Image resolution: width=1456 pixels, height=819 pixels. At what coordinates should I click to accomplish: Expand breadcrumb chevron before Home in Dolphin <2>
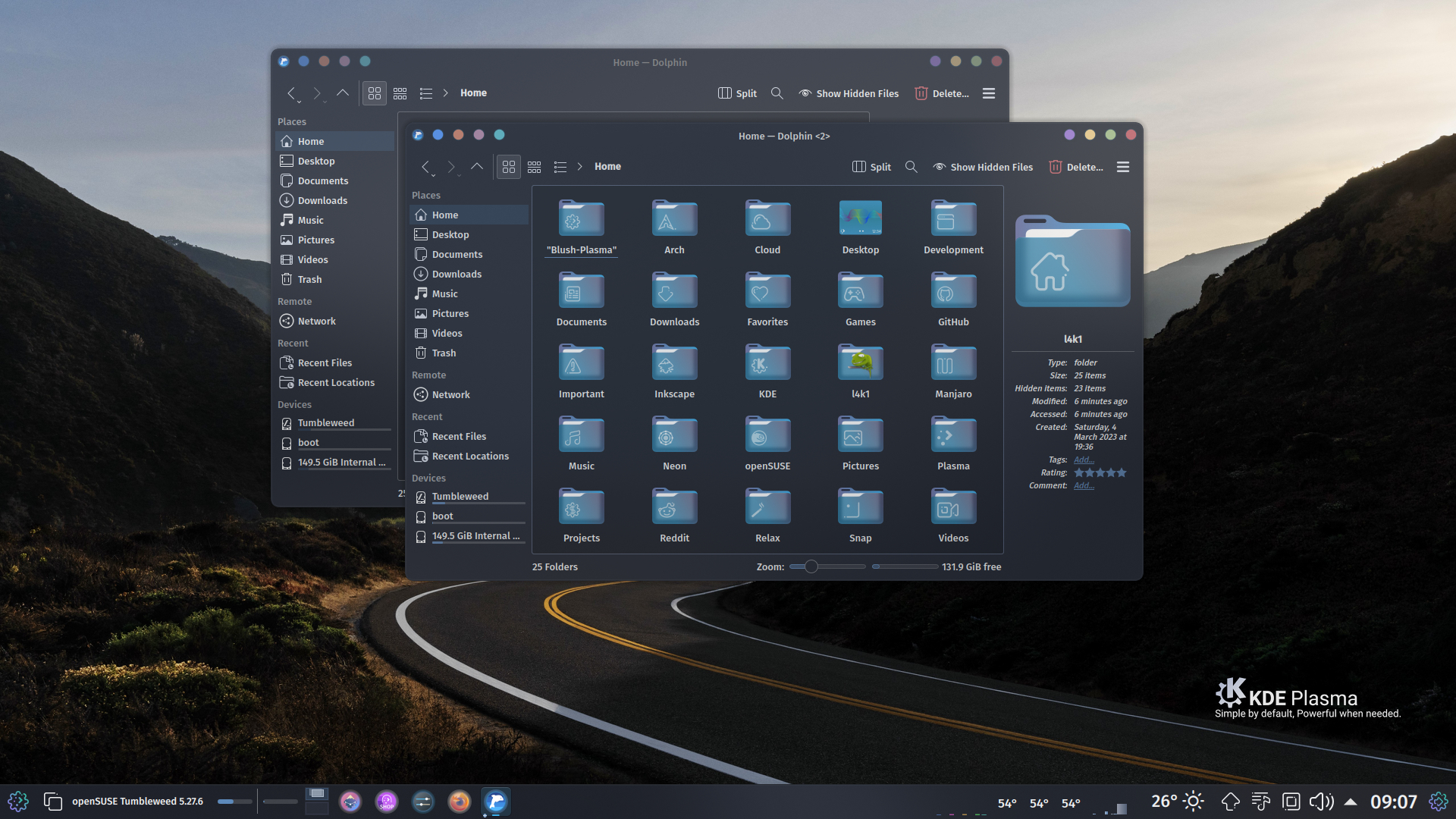coord(580,167)
